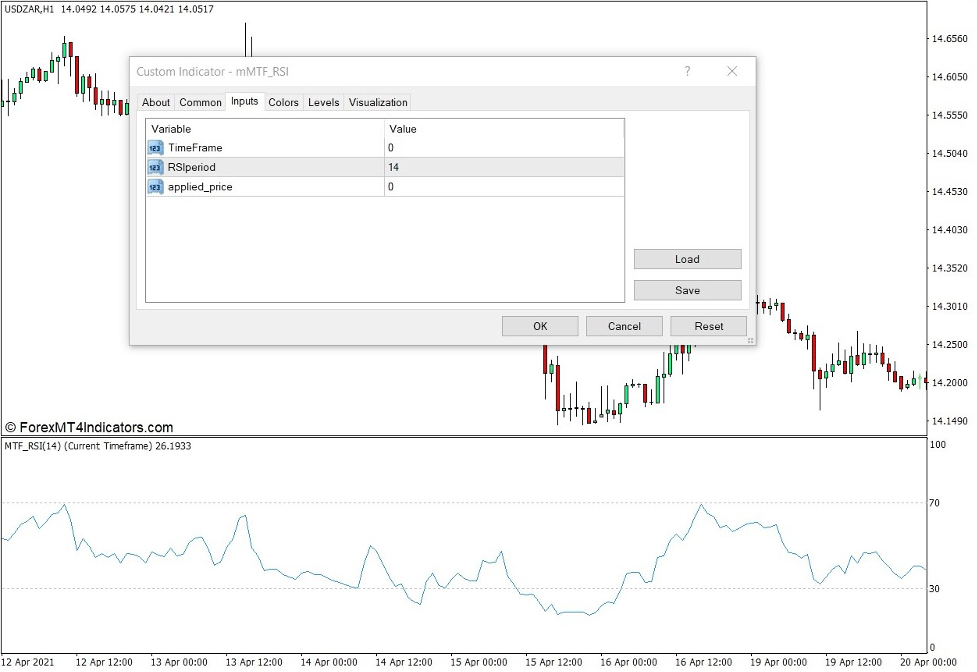Image resolution: width=977 pixels, height=672 pixels.
Task: Click the dialog resize grip corner
Action: coord(750,341)
